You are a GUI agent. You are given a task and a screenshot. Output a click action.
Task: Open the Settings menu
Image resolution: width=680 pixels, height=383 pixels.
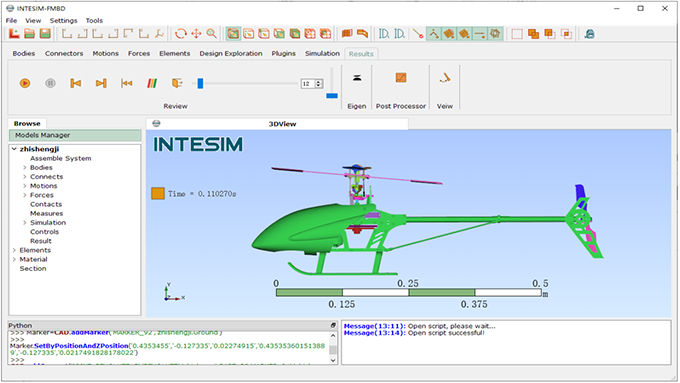pos(63,20)
